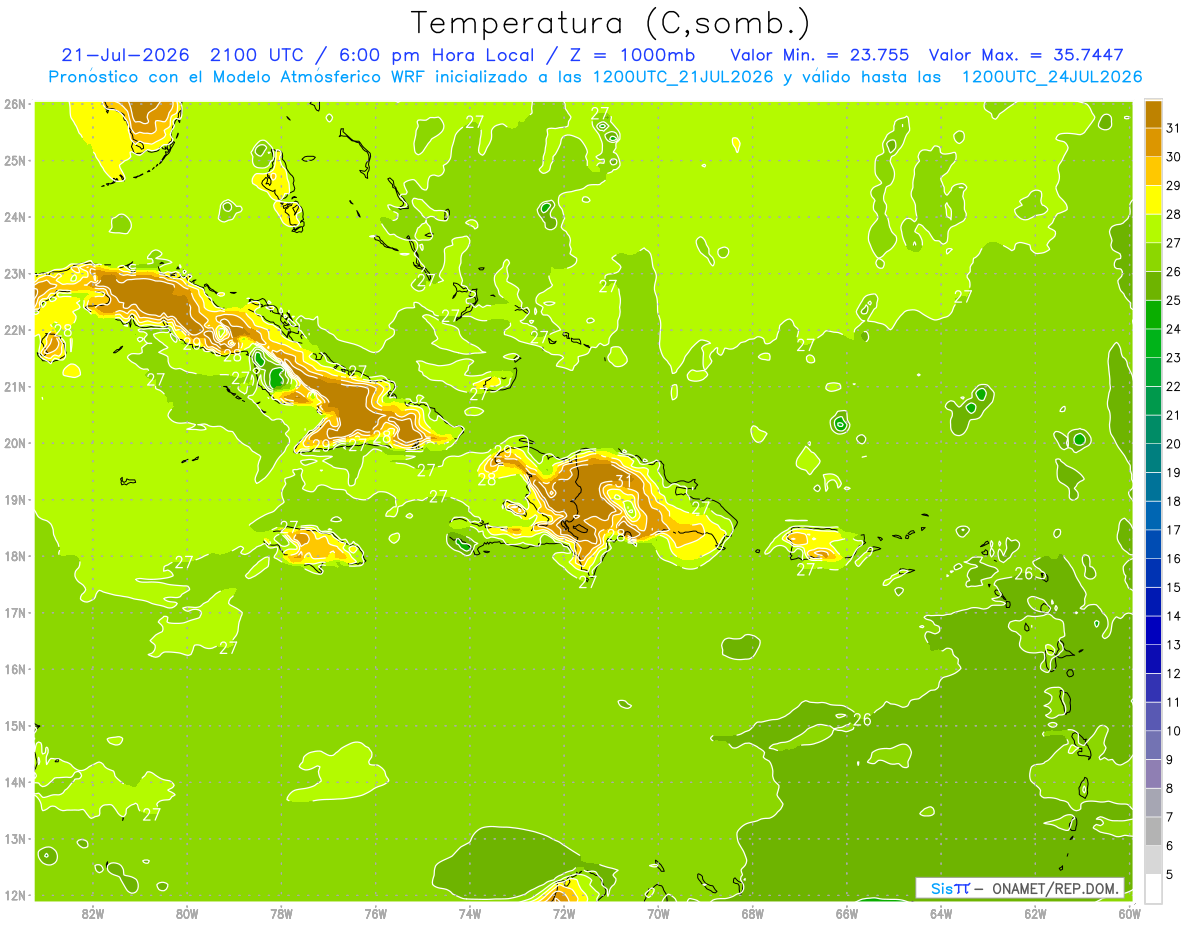Screen dimensions: 1200x927
Task: Click the 14N latitude axis label
Action: pyautogui.click(x=15, y=782)
